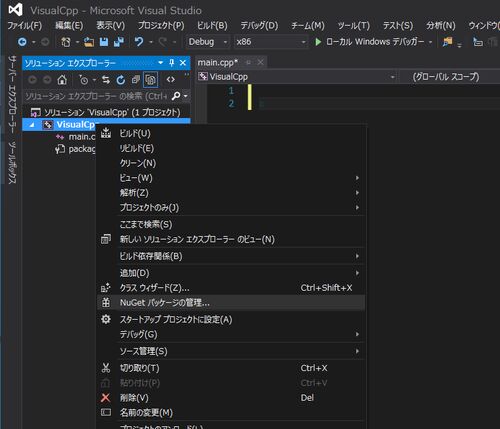
Task: Select the Solution 'VisualCpp' tree node
Action: [x=112, y=112]
